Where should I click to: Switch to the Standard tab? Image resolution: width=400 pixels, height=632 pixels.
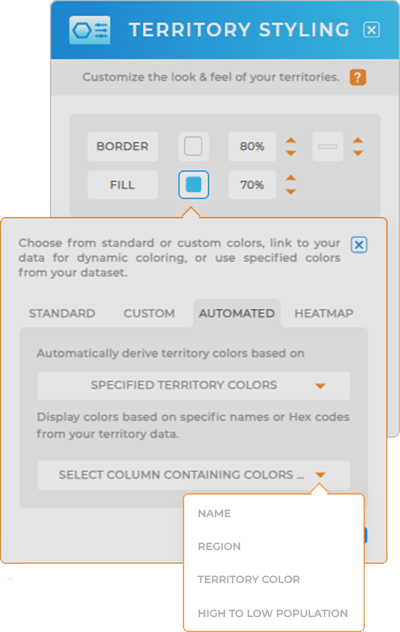coord(62,313)
